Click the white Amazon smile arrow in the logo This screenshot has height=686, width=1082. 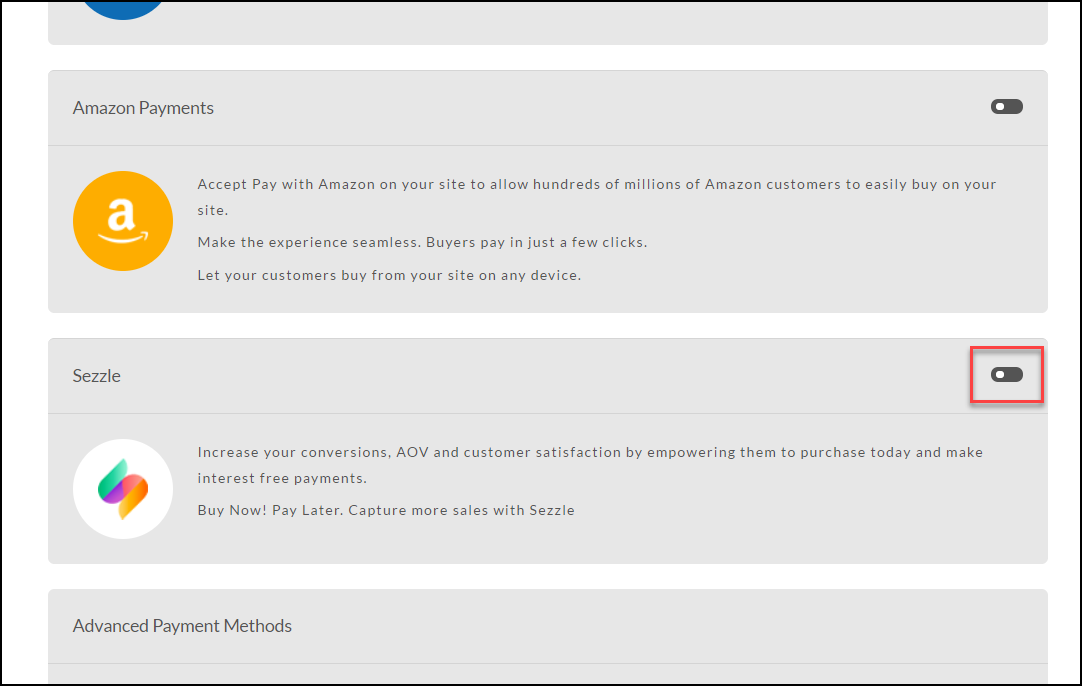[123, 237]
